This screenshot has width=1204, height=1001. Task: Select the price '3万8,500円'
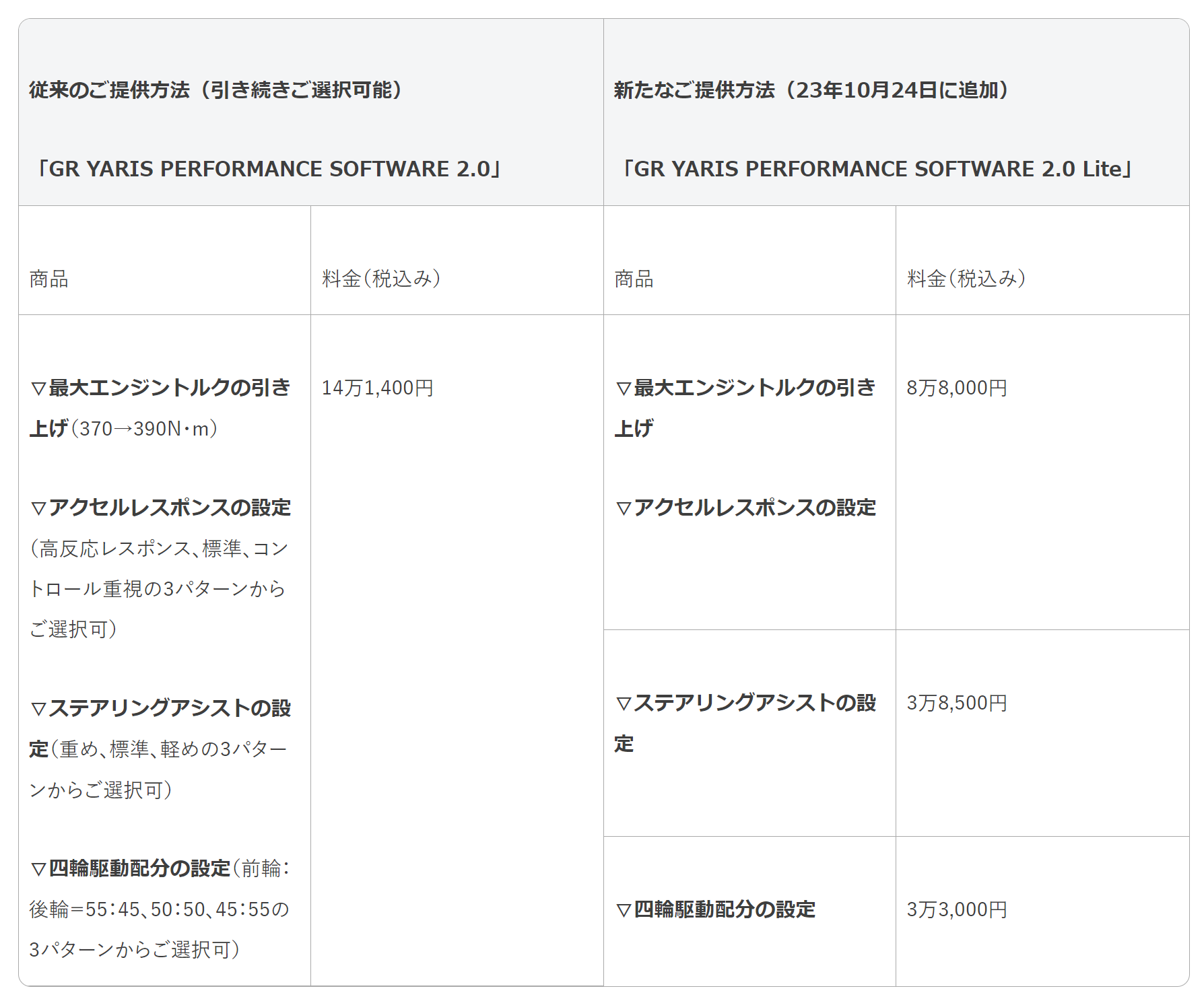[x=958, y=703]
